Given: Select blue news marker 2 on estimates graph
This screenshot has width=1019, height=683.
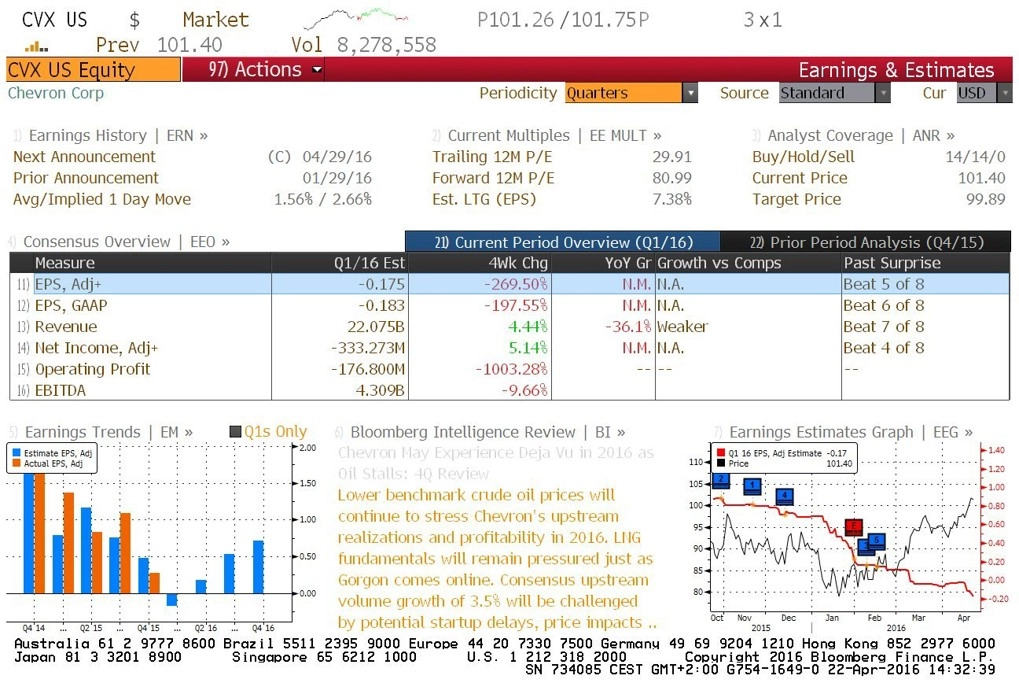Looking at the screenshot, I should 721,481.
